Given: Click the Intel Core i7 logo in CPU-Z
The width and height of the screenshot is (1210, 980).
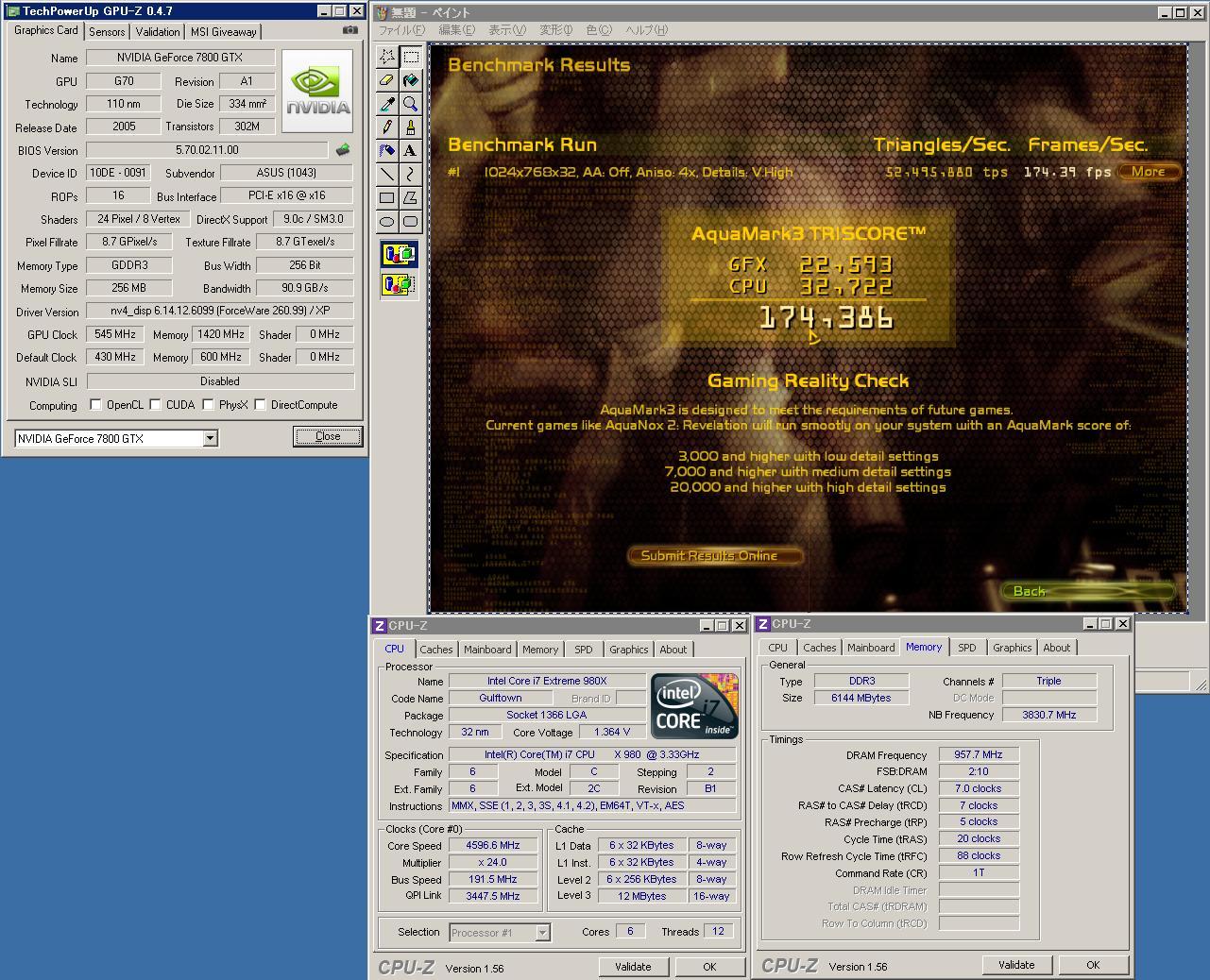Looking at the screenshot, I should pos(694,706).
